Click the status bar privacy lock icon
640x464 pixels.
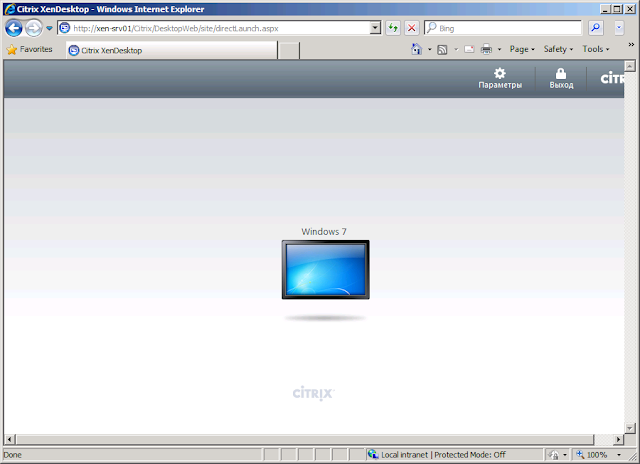pos(553,455)
